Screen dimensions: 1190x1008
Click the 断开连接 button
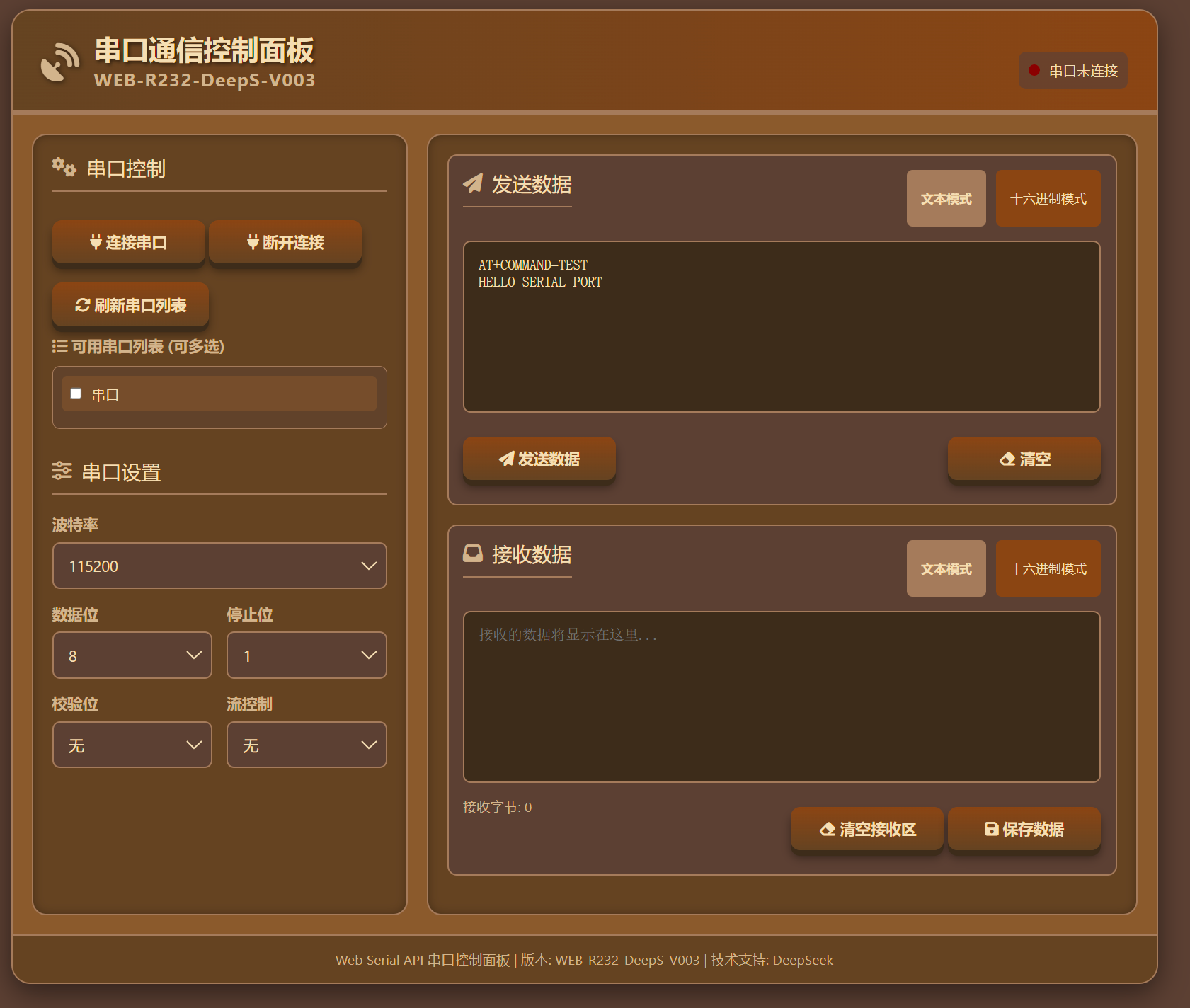pos(285,242)
